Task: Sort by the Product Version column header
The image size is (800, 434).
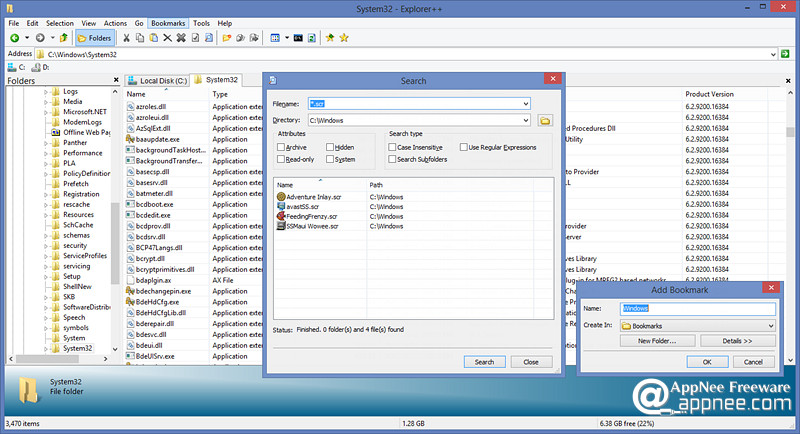Action: [x=709, y=94]
